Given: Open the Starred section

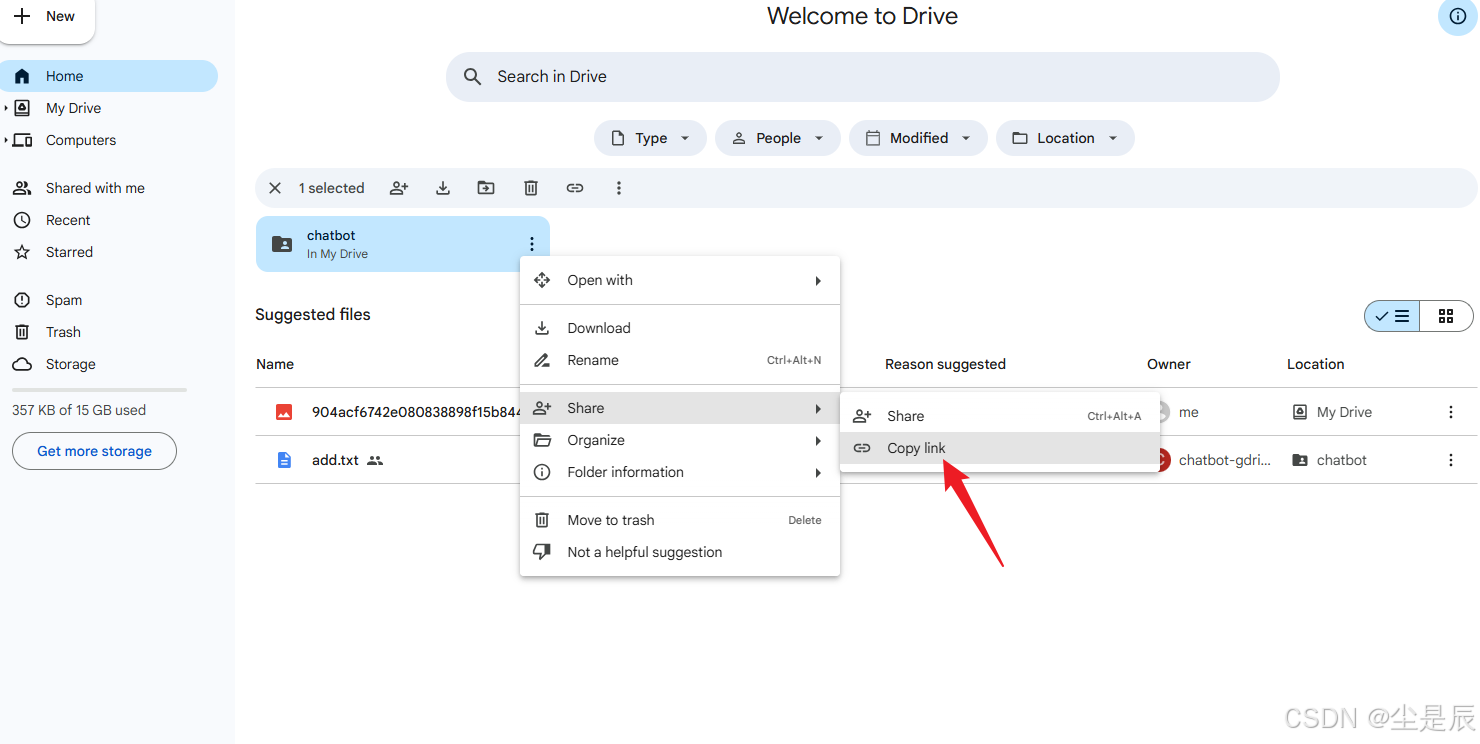Looking at the screenshot, I should click(x=69, y=252).
